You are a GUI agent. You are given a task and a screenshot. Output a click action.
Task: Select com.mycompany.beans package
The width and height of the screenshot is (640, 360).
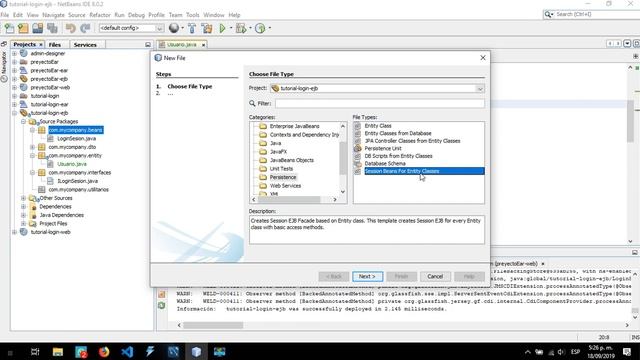click(76, 130)
